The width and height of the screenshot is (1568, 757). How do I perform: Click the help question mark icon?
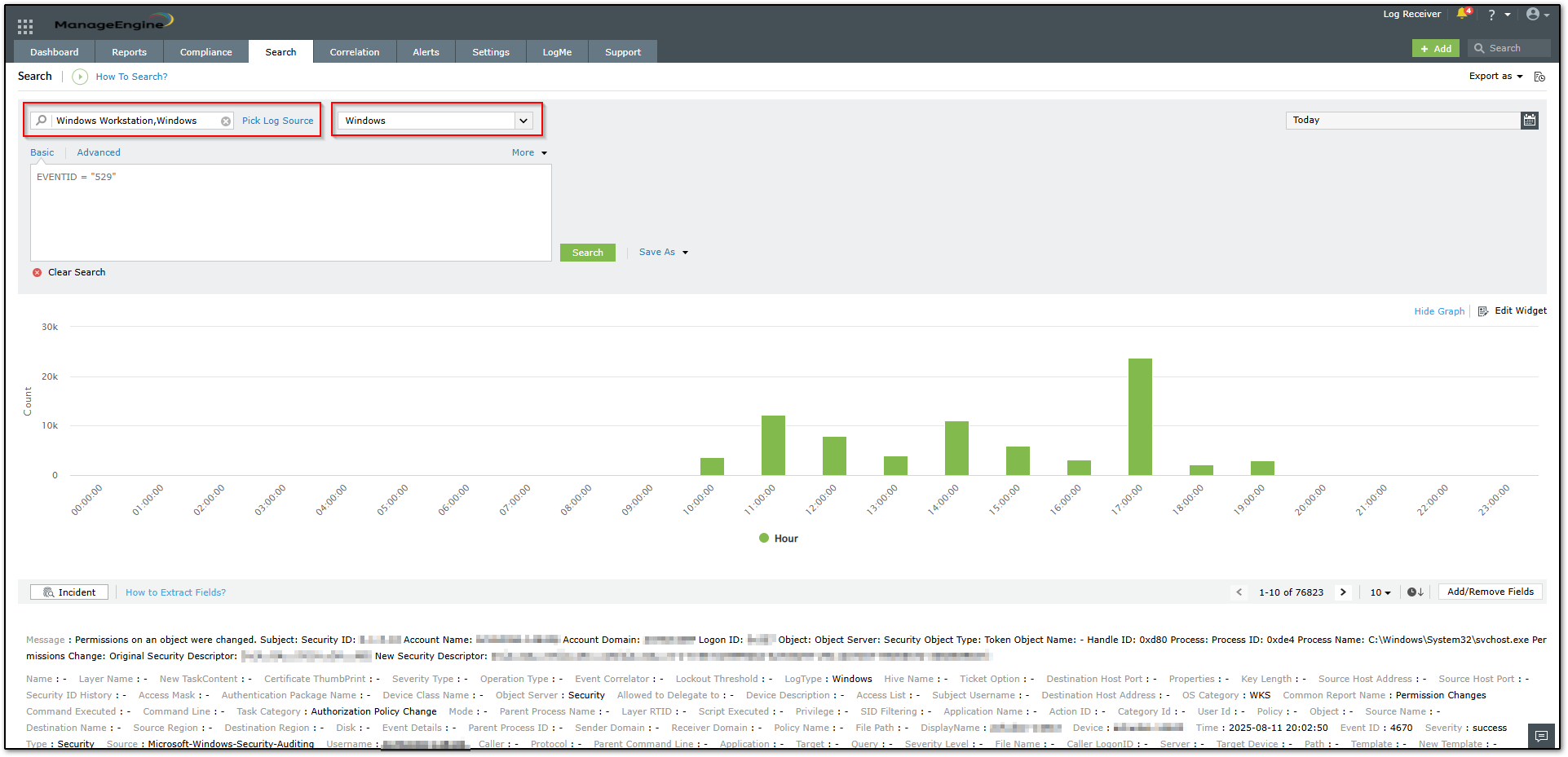(x=1491, y=15)
